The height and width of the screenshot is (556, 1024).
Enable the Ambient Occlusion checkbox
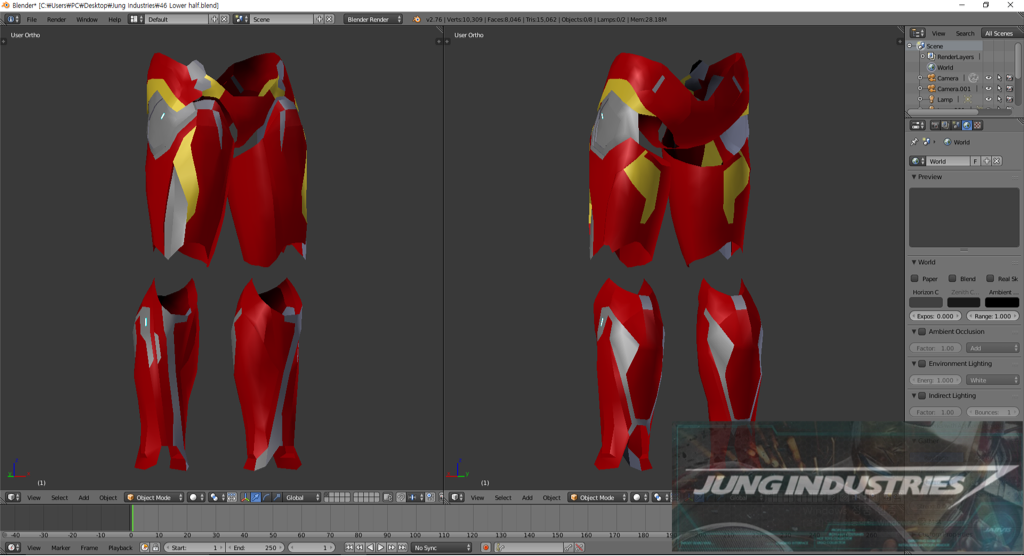tap(922, 331)
